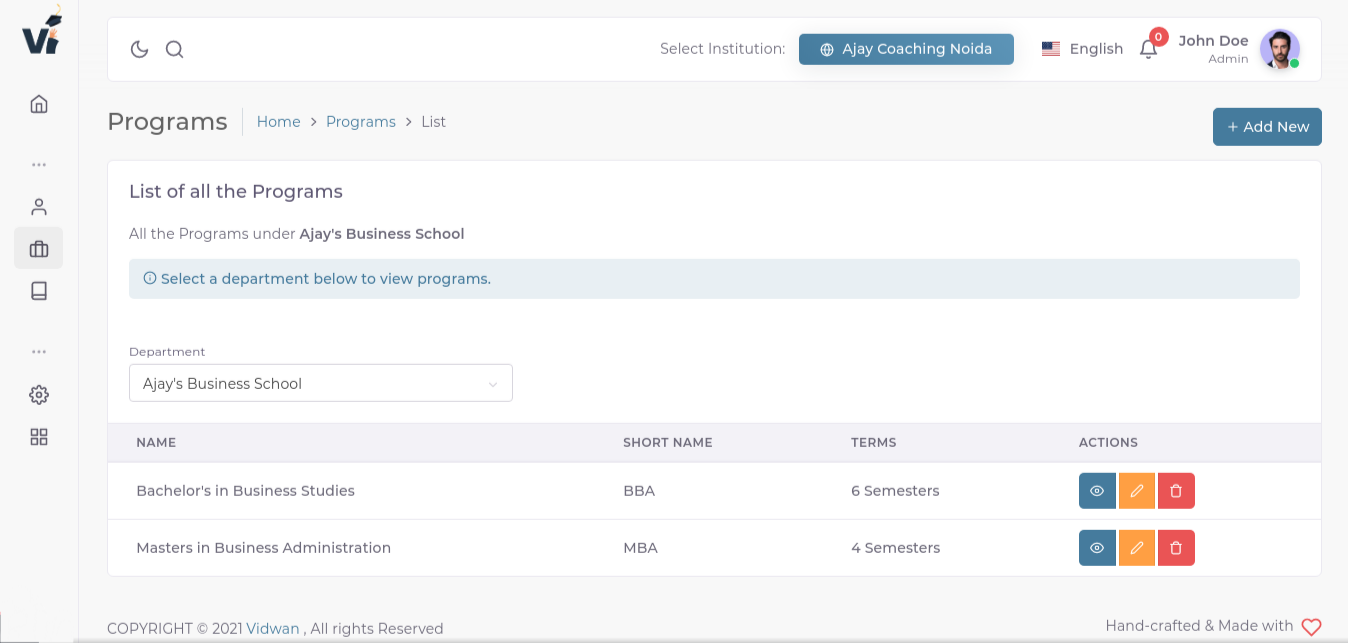Viewport: 1348px width, 643px height.
Task: Select the briefcase programs sidebar icon
Action: coord(39,249)
